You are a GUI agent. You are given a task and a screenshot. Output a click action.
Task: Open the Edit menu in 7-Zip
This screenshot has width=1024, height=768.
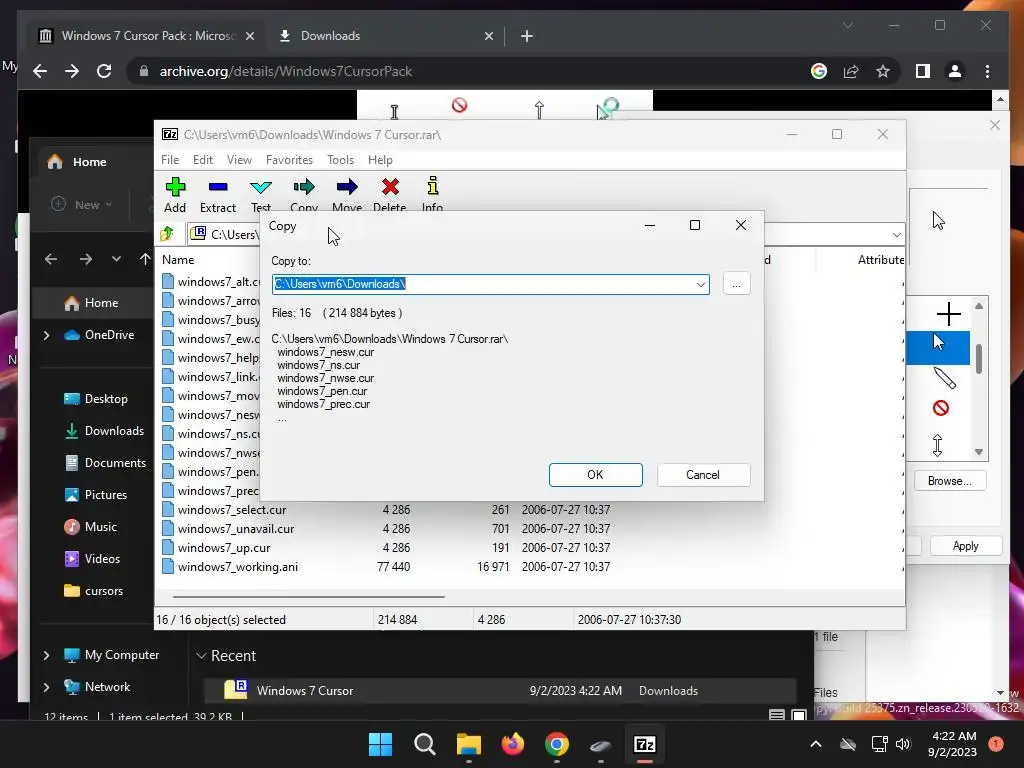[202, 159]
